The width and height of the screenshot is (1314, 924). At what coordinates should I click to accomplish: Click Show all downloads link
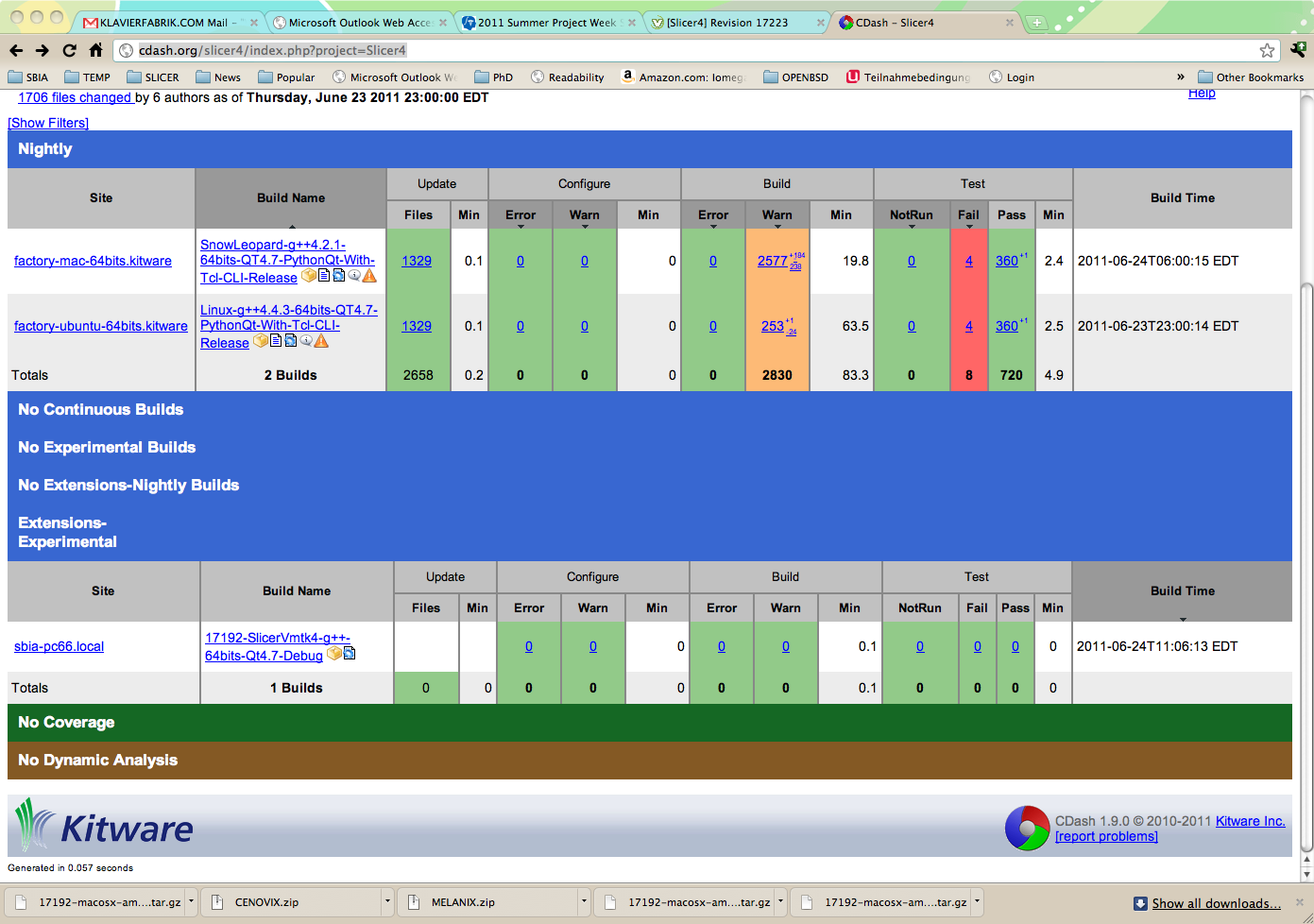click(x=1216, y=903)
